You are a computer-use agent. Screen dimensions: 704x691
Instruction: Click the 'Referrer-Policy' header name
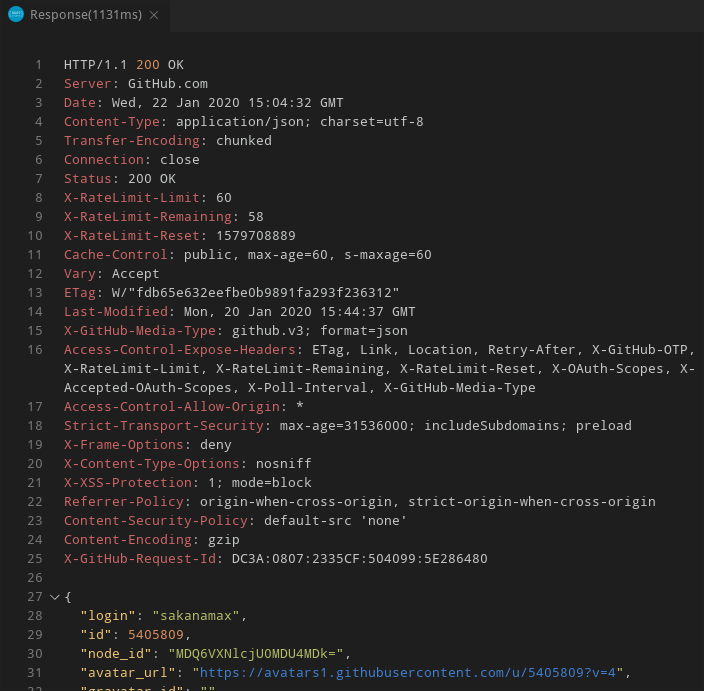(x=124, y=502)
